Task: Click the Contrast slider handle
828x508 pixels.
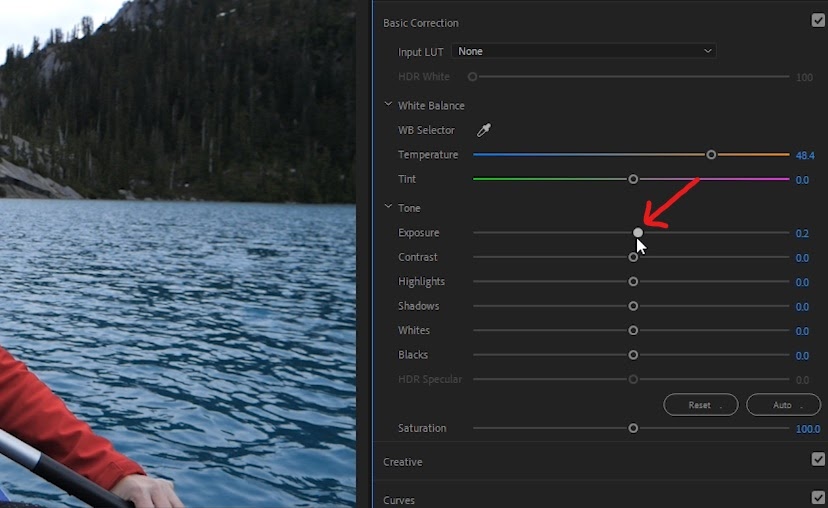Action: click(x=633, y=257)
